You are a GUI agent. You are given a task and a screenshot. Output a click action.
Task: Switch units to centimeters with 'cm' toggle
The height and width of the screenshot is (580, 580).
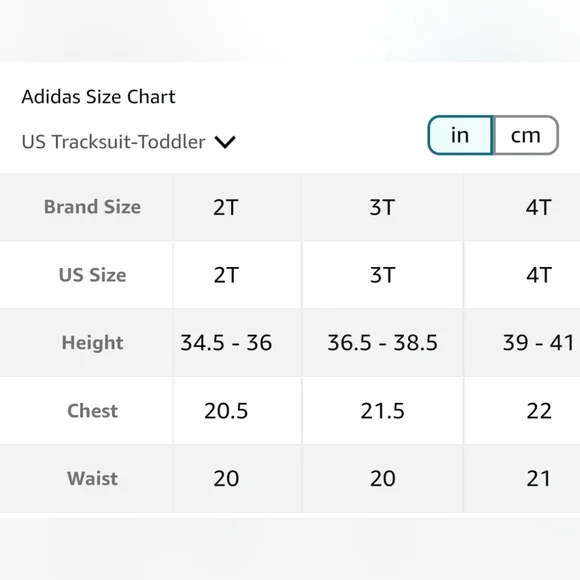526,135
